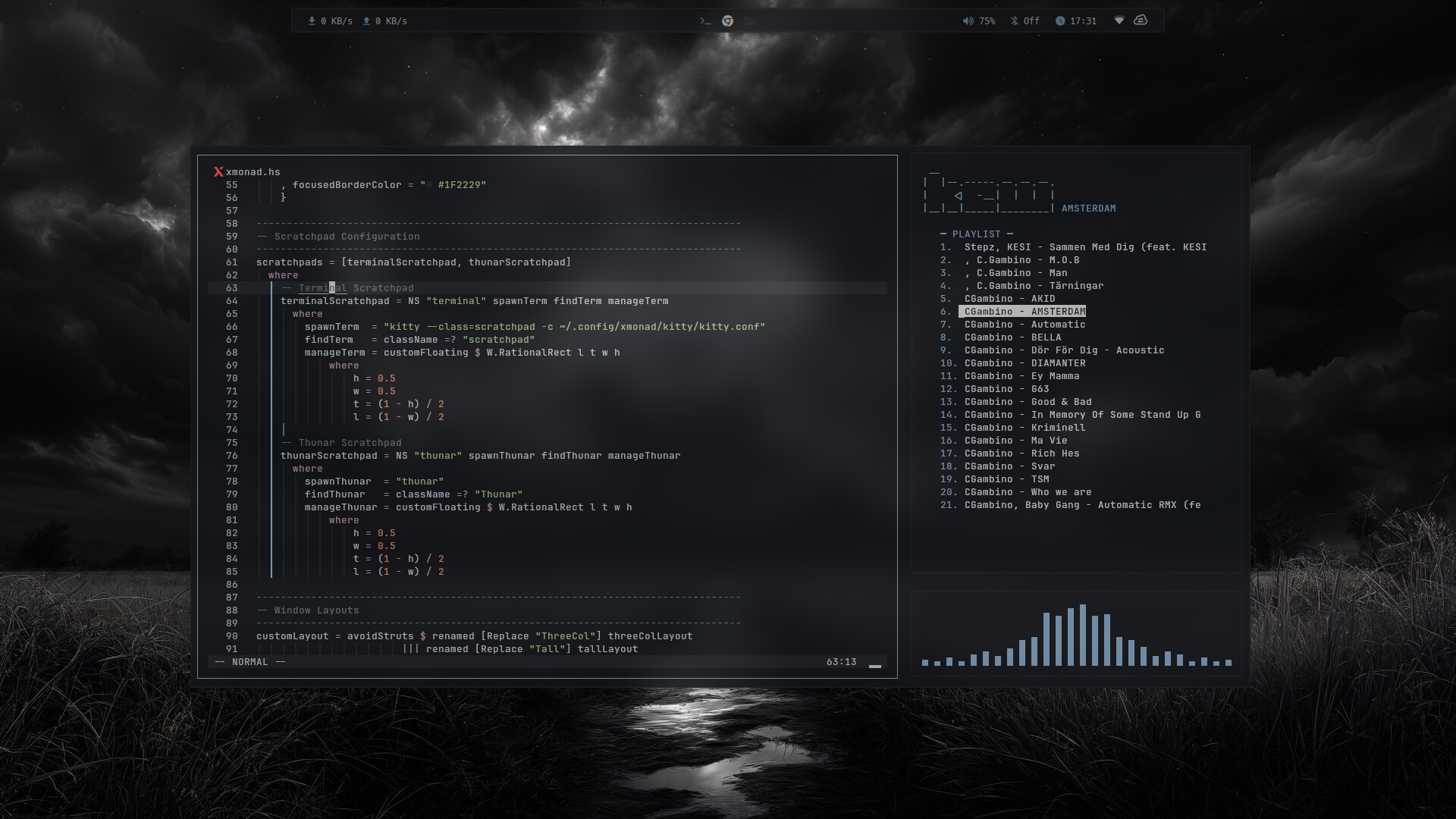
Task: Select first track Stepz, KESI - Sammen Med Dig
Action: (1084, 247)
